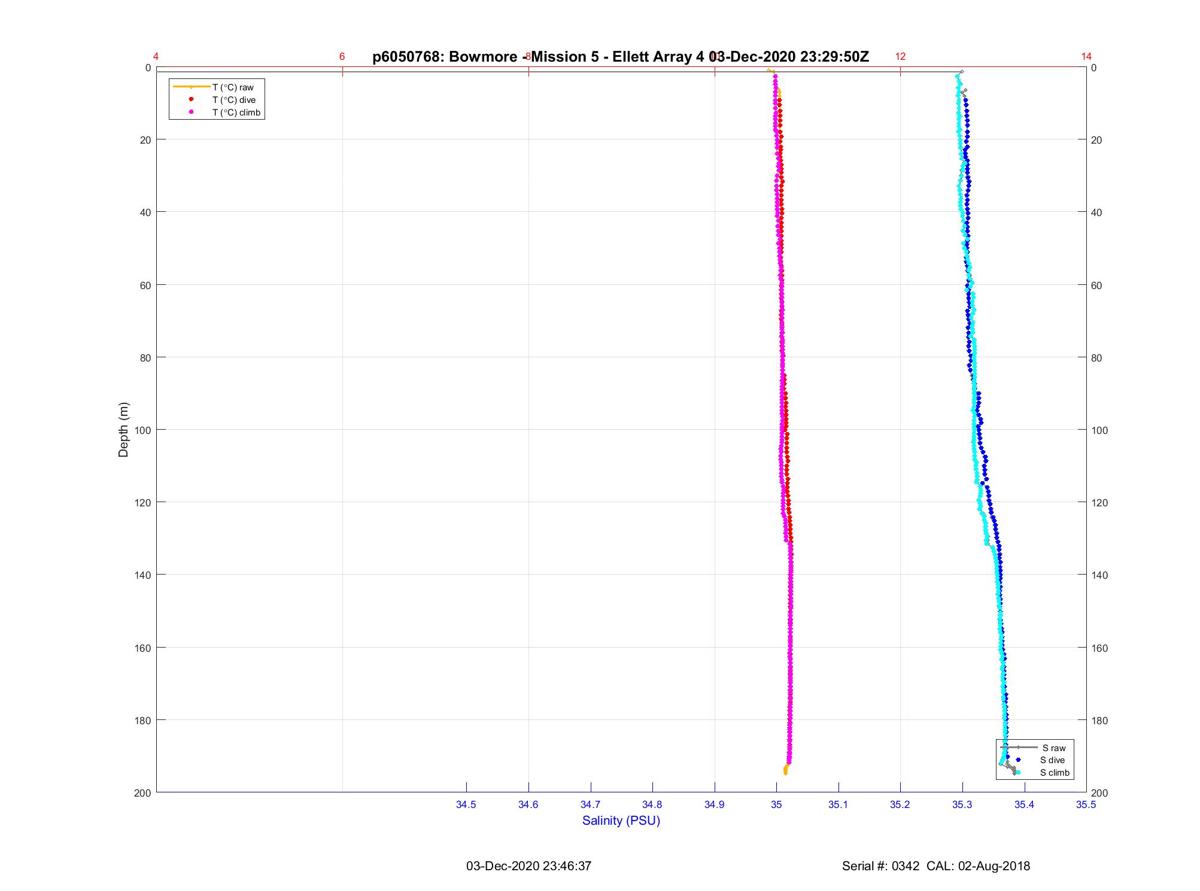Click the 'S climb' legend label

coord(1055,772)
